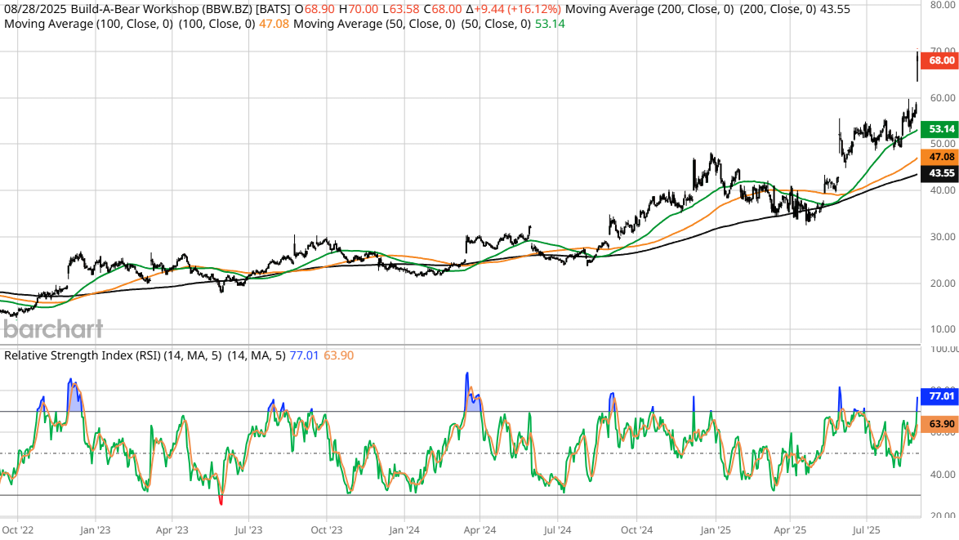Click the blue 77.01 RSI axis label

(939, 396)
